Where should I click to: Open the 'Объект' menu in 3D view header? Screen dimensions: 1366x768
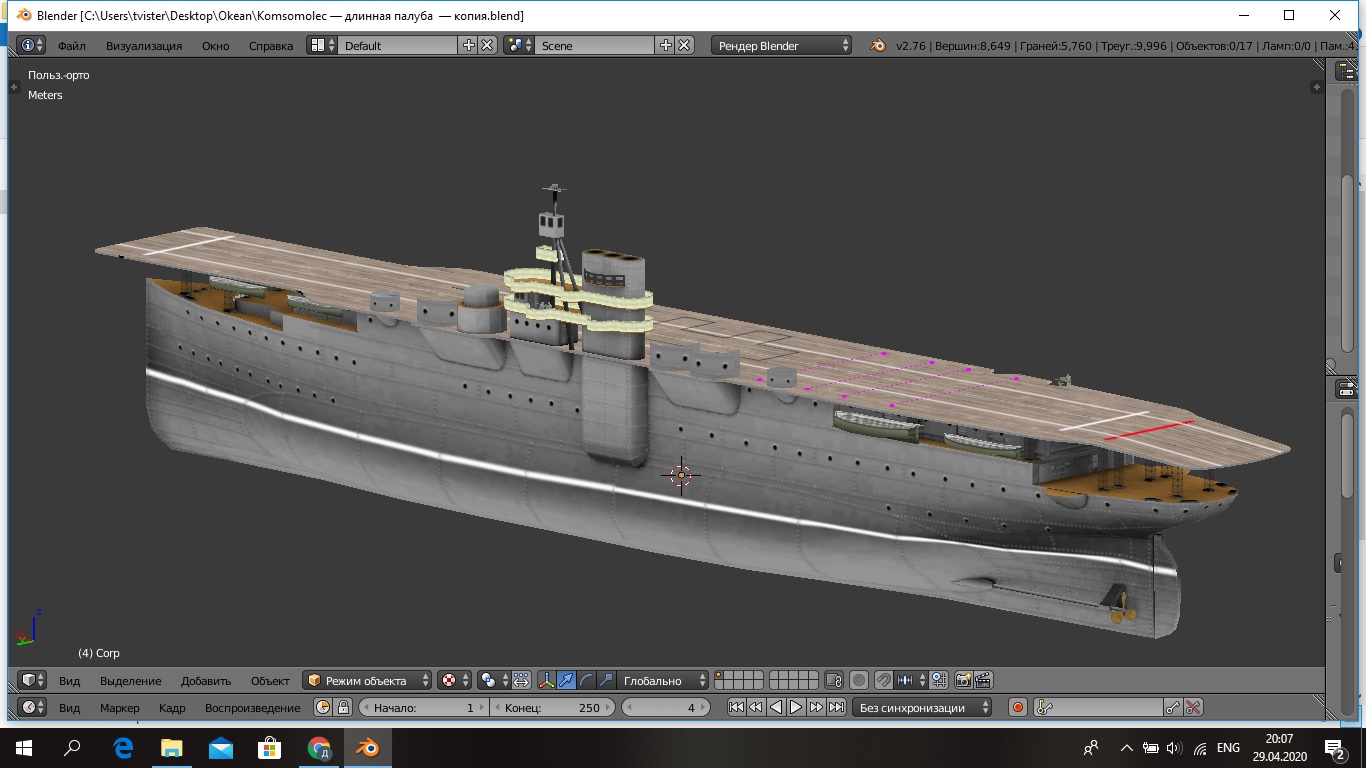tap(270, 680)
